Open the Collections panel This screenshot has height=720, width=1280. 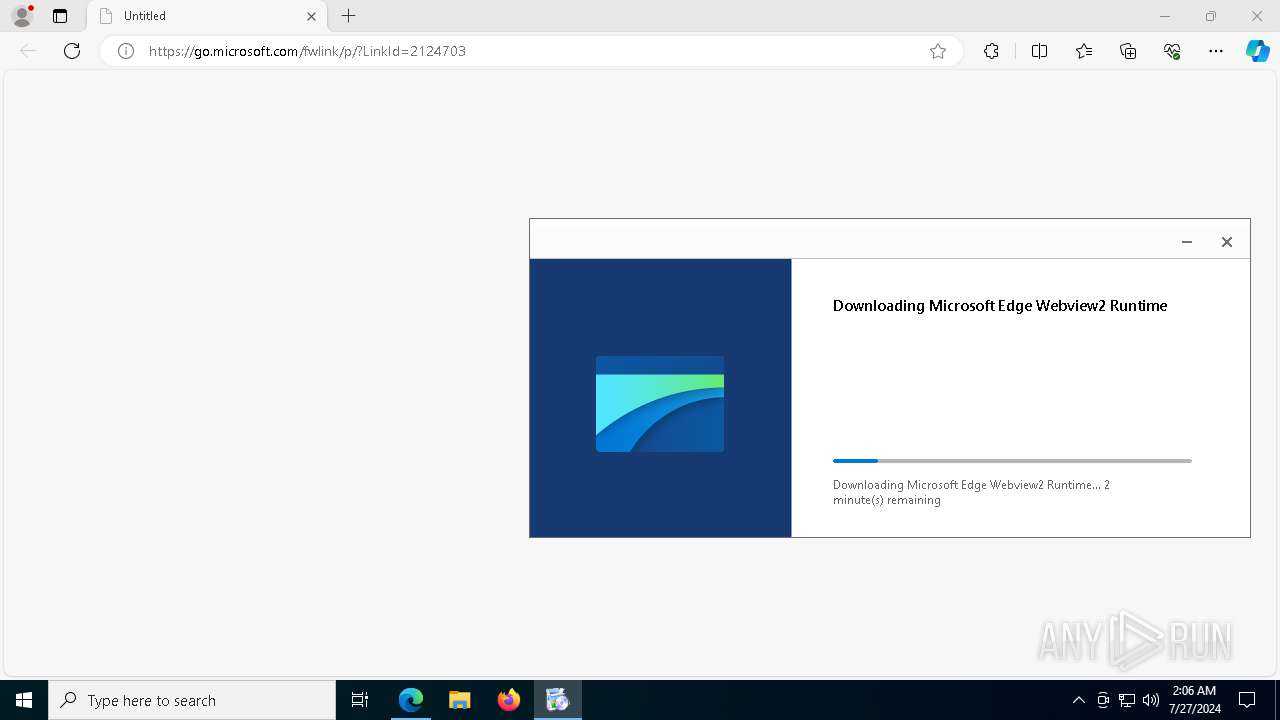[x=1128, y=51]
